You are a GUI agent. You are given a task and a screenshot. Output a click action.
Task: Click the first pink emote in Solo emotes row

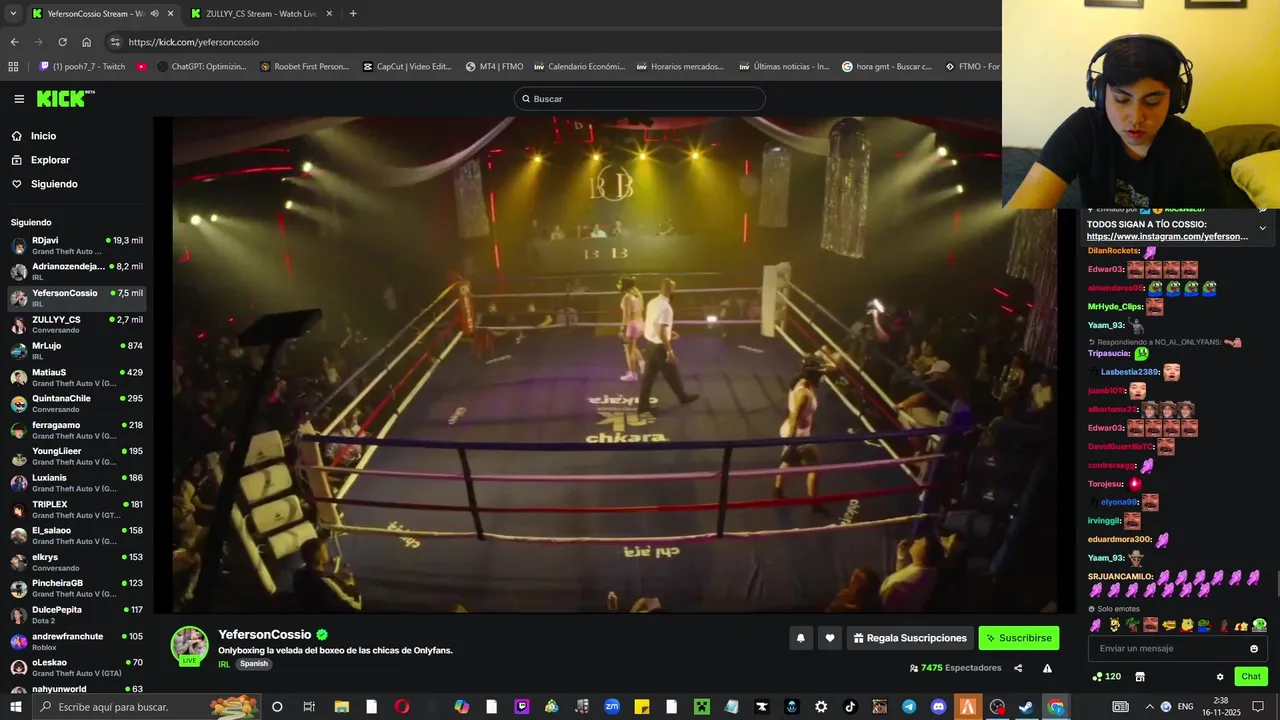pos(1096,625)
